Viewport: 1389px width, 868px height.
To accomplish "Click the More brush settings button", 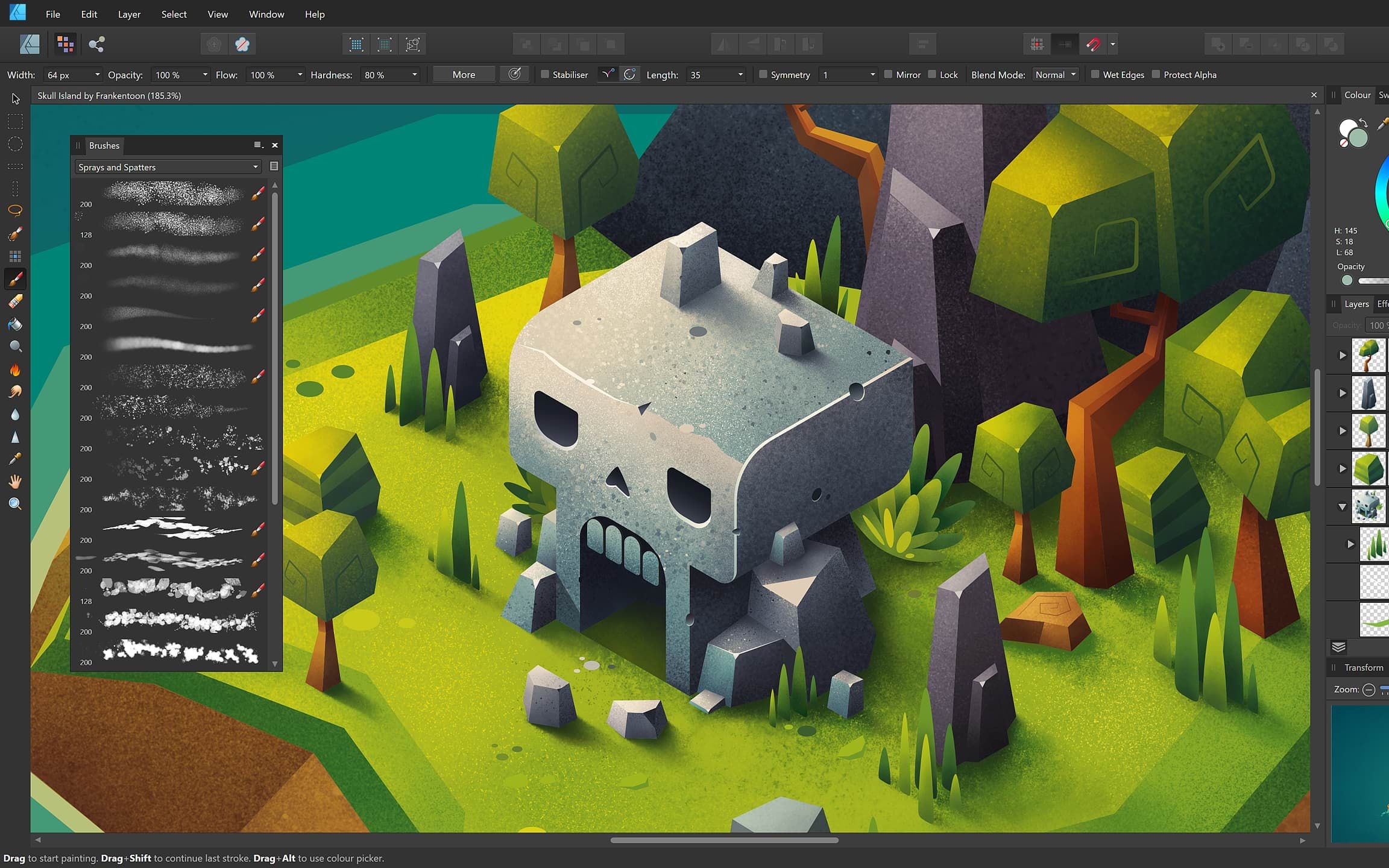I will [463, 74].
